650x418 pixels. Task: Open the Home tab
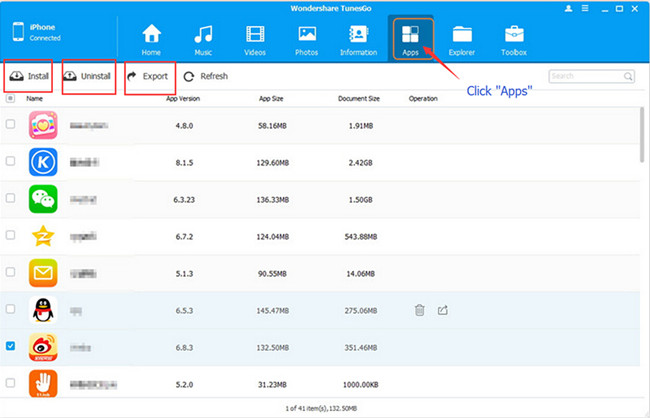[151, 40]
